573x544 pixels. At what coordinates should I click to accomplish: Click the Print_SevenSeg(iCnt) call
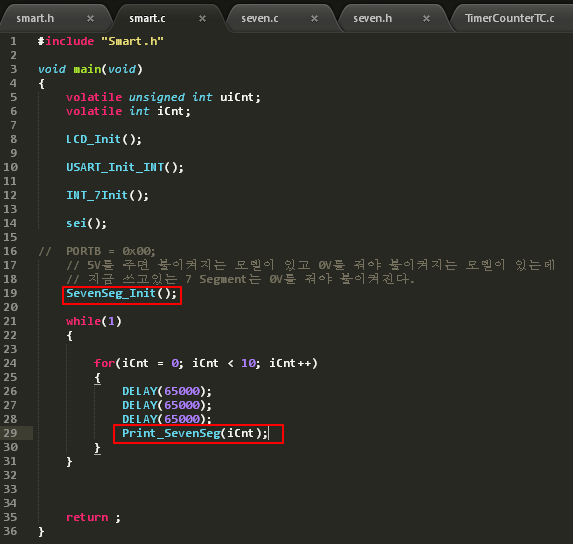coord(195,433)
